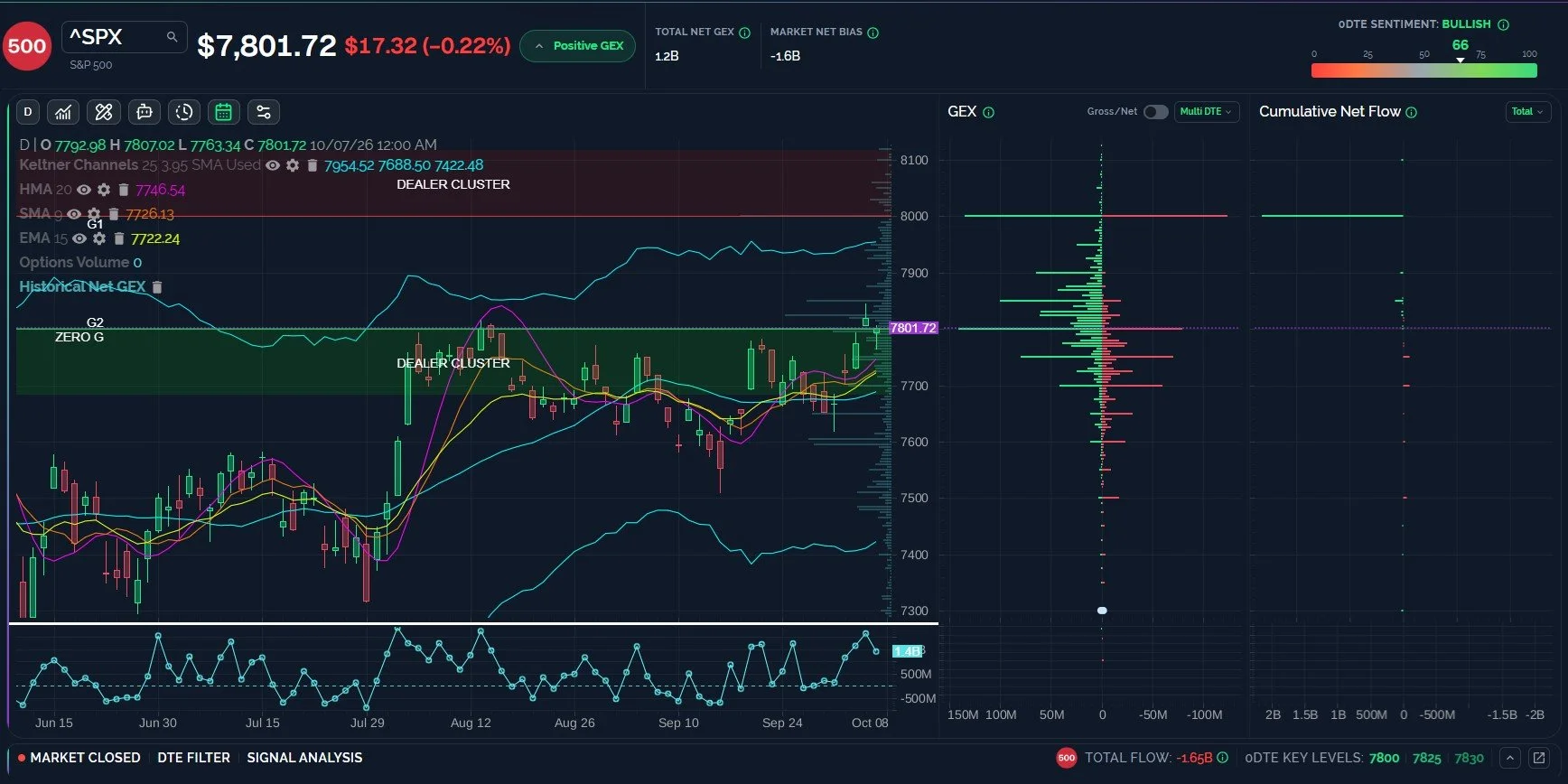Open the Total dropdown in Net Flow
The width and height of the screenshot is (1568, 784).
tap(1527, 112)
